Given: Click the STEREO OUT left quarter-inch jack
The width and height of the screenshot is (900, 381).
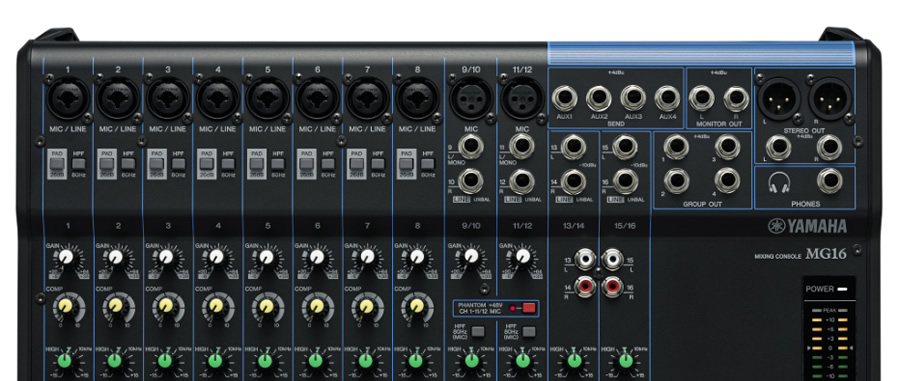Looking at the screenshot, I should (778, 147).
